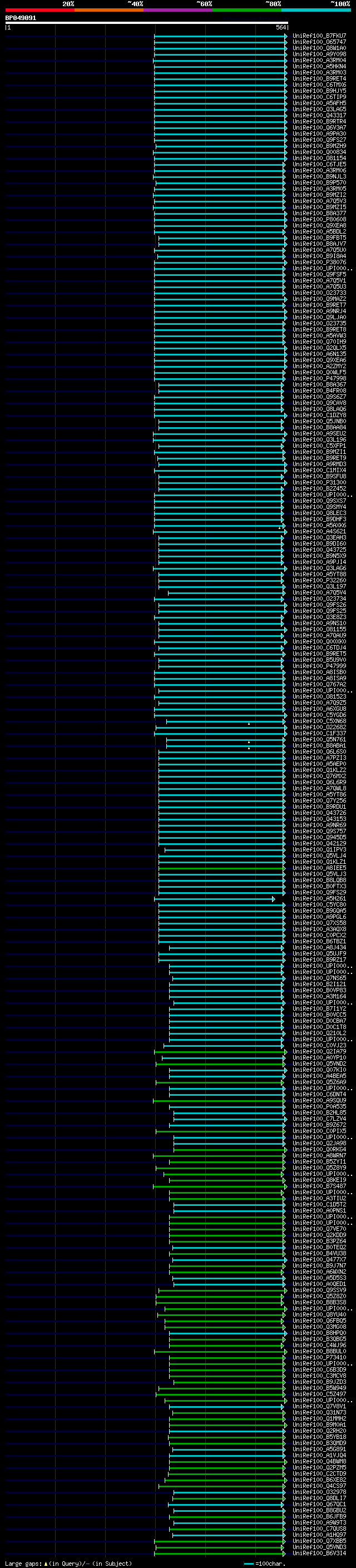Select the BP049091 query name

(21, 18)
